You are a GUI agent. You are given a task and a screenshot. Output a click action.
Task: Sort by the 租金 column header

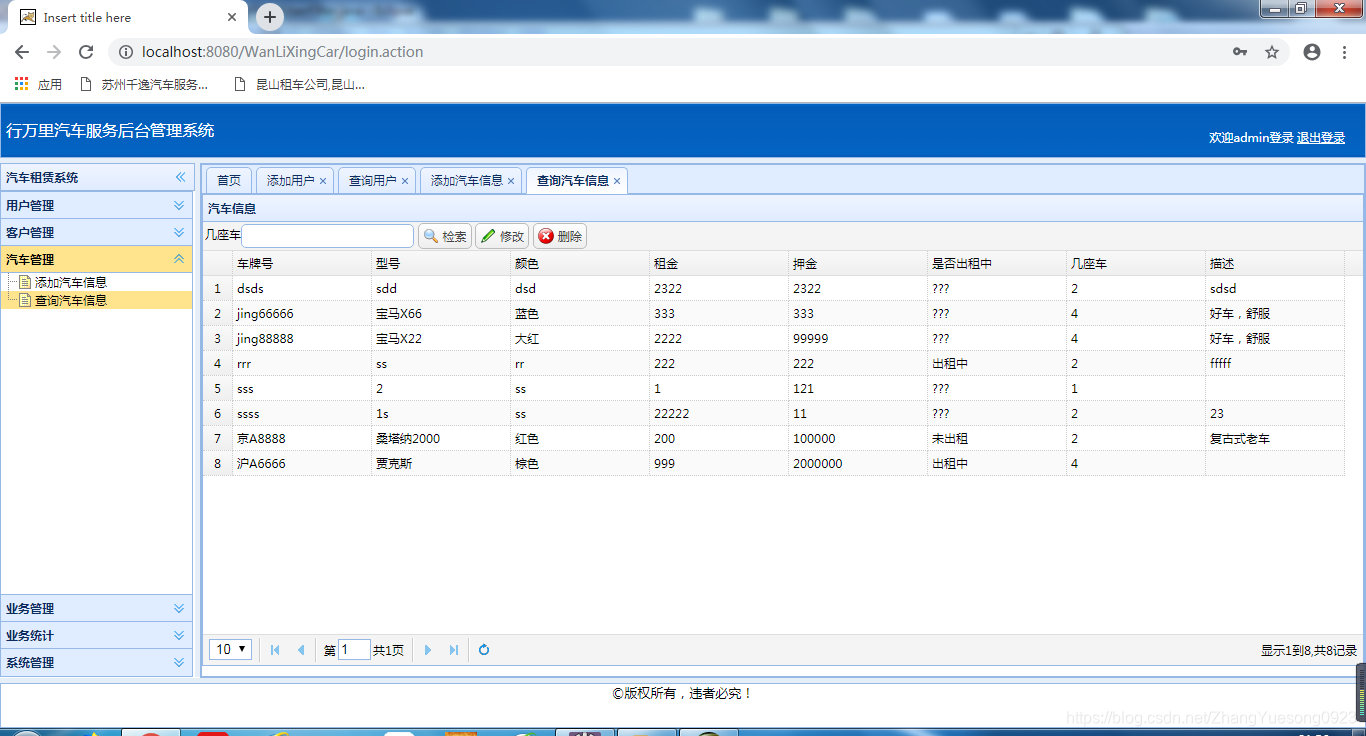pos(718,264)
